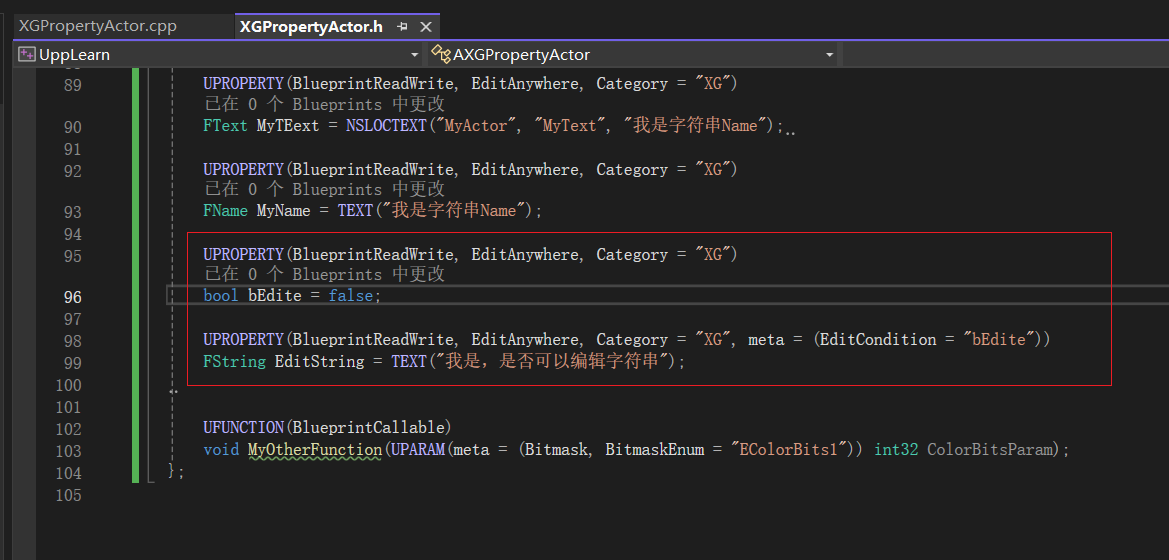This screenshot has height=560, width=1169.
Task: Click the NSLOCTEXT macro on line 90
Action: coord(386,126)
